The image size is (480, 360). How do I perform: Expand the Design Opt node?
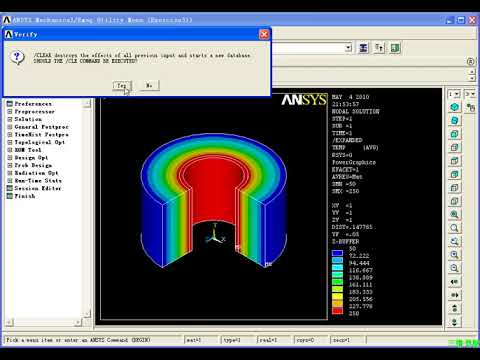pos(10,158)
